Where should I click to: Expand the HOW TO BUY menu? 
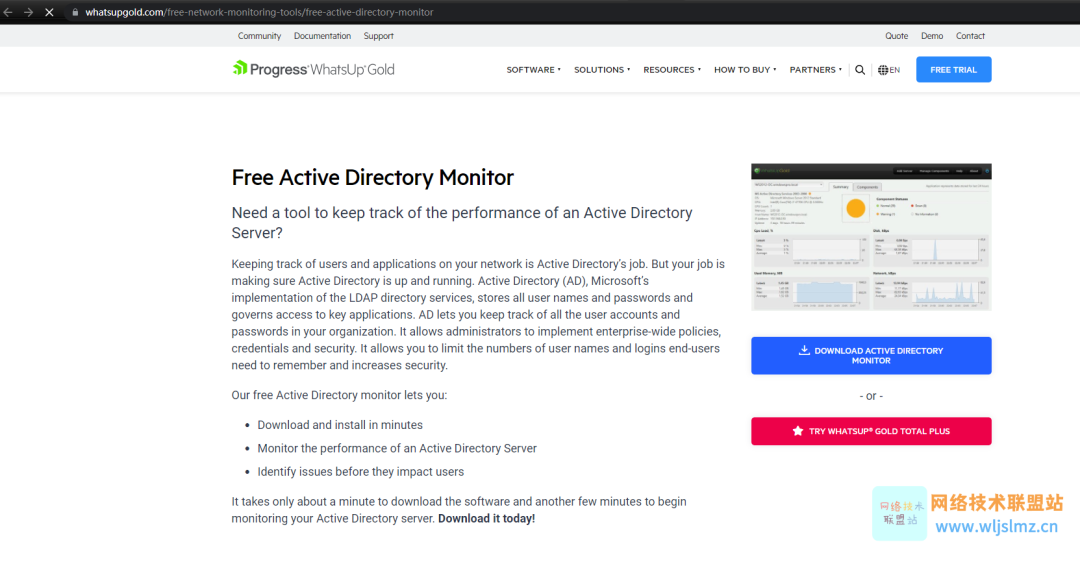coord(745,70)
